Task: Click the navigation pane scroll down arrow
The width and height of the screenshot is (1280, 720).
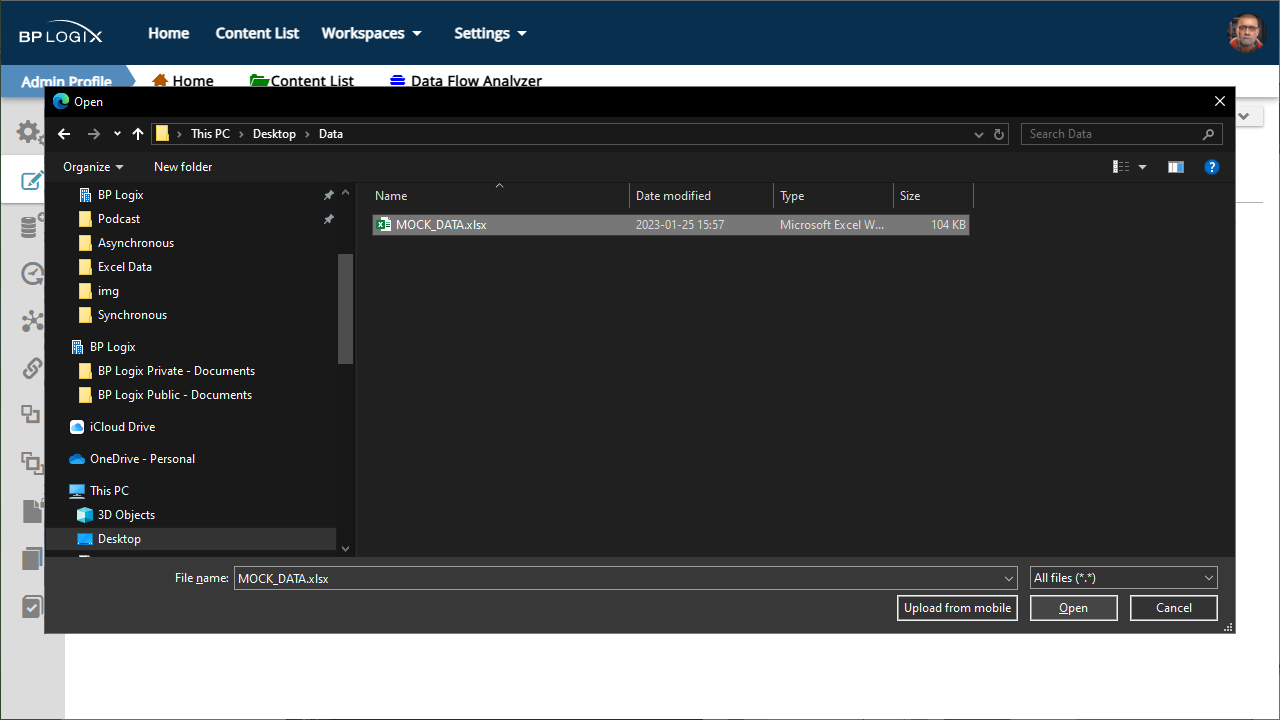Action: pyautogui.click(x=345, y=548)
